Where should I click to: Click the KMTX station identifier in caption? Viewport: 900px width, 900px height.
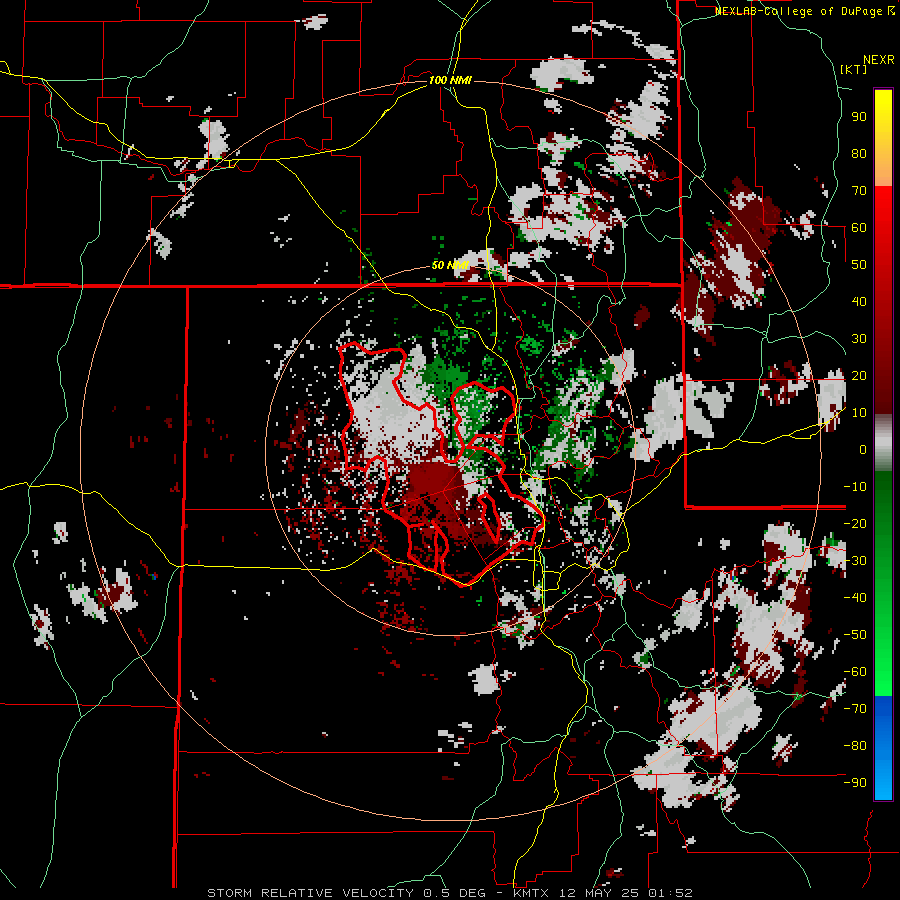pyautogui.click(x=532, y=893)
